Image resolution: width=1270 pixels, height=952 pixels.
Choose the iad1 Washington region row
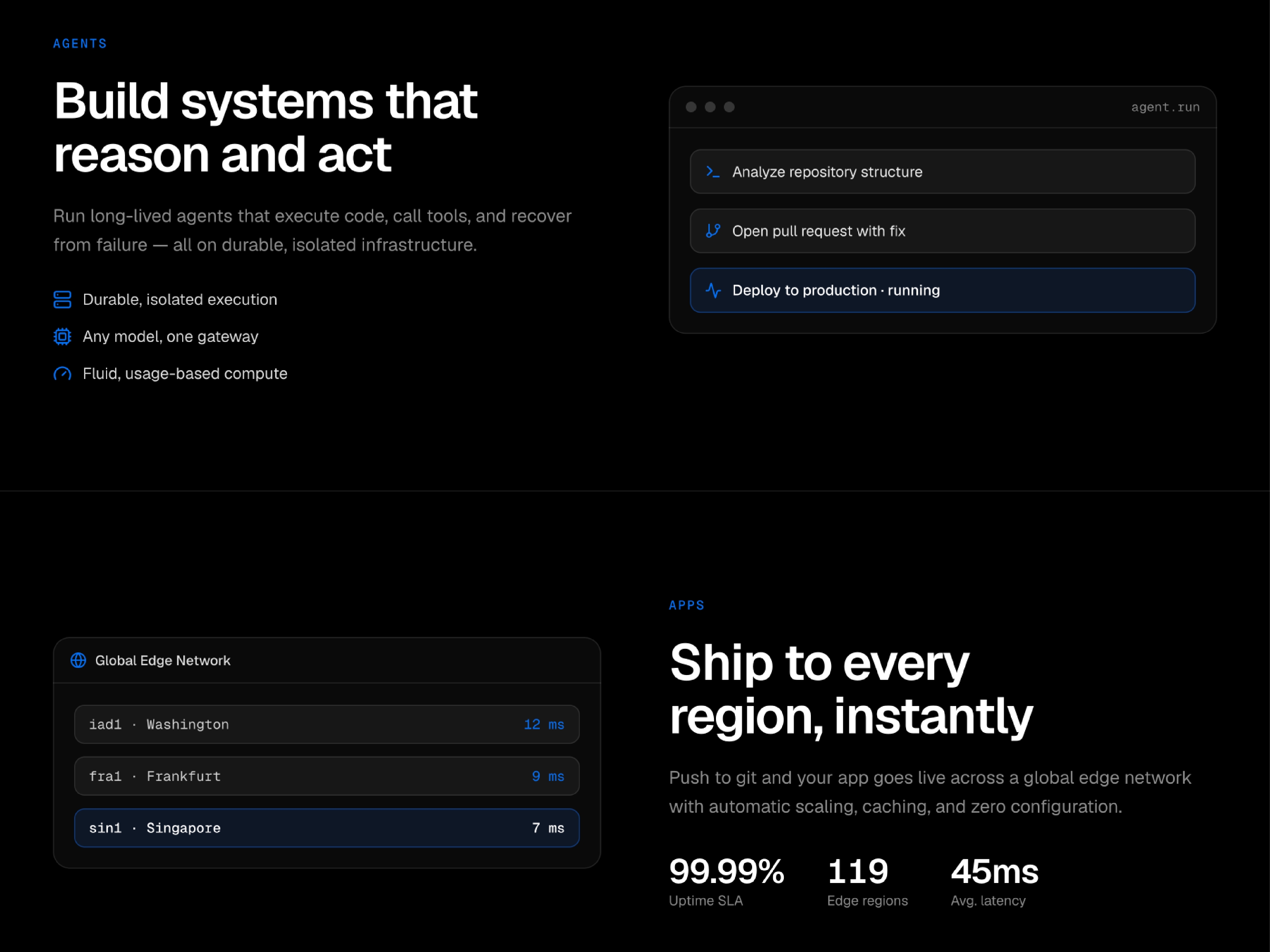(327, 724)
